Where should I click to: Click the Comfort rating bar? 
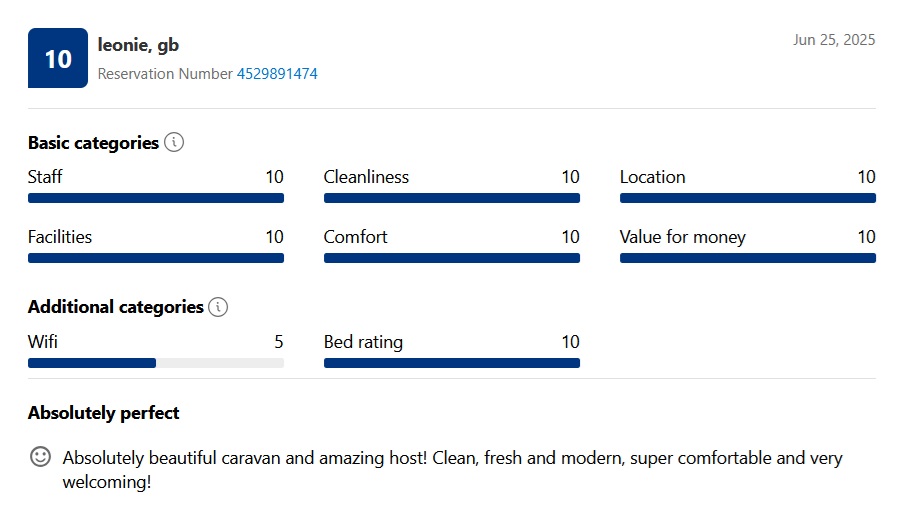[452, 258]
